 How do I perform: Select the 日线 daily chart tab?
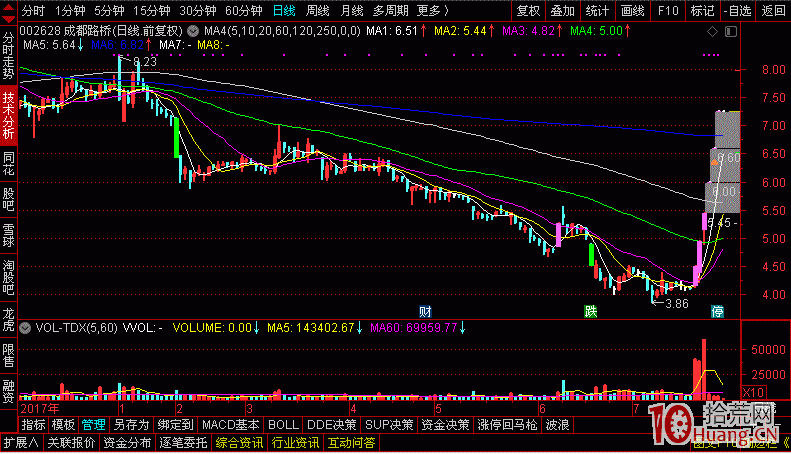click(284, 11)
